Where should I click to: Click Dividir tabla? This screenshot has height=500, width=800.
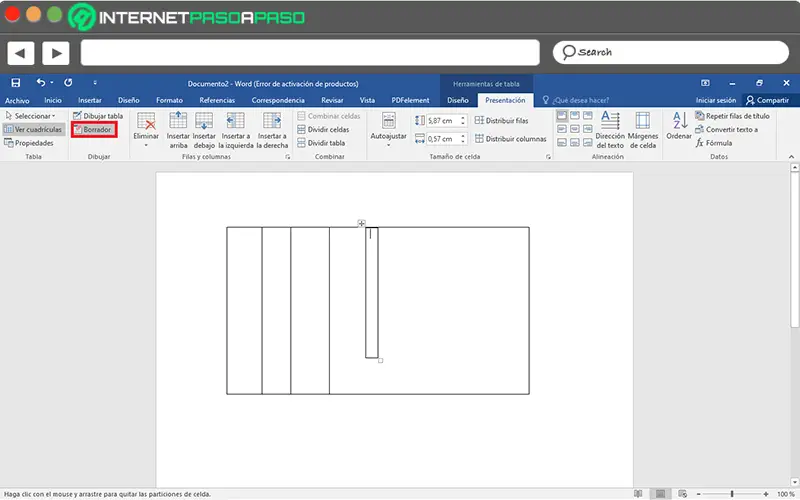coord(321,143)
